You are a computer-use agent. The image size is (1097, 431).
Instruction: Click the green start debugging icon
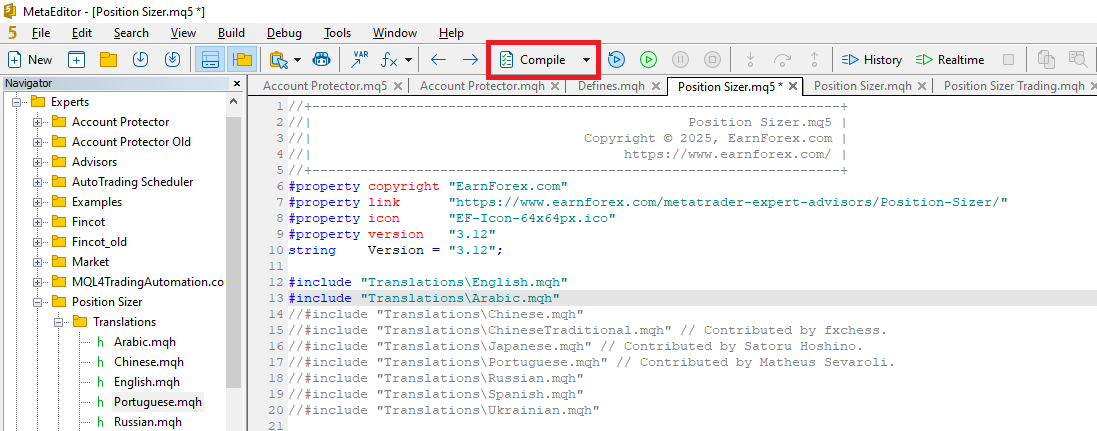648,60
